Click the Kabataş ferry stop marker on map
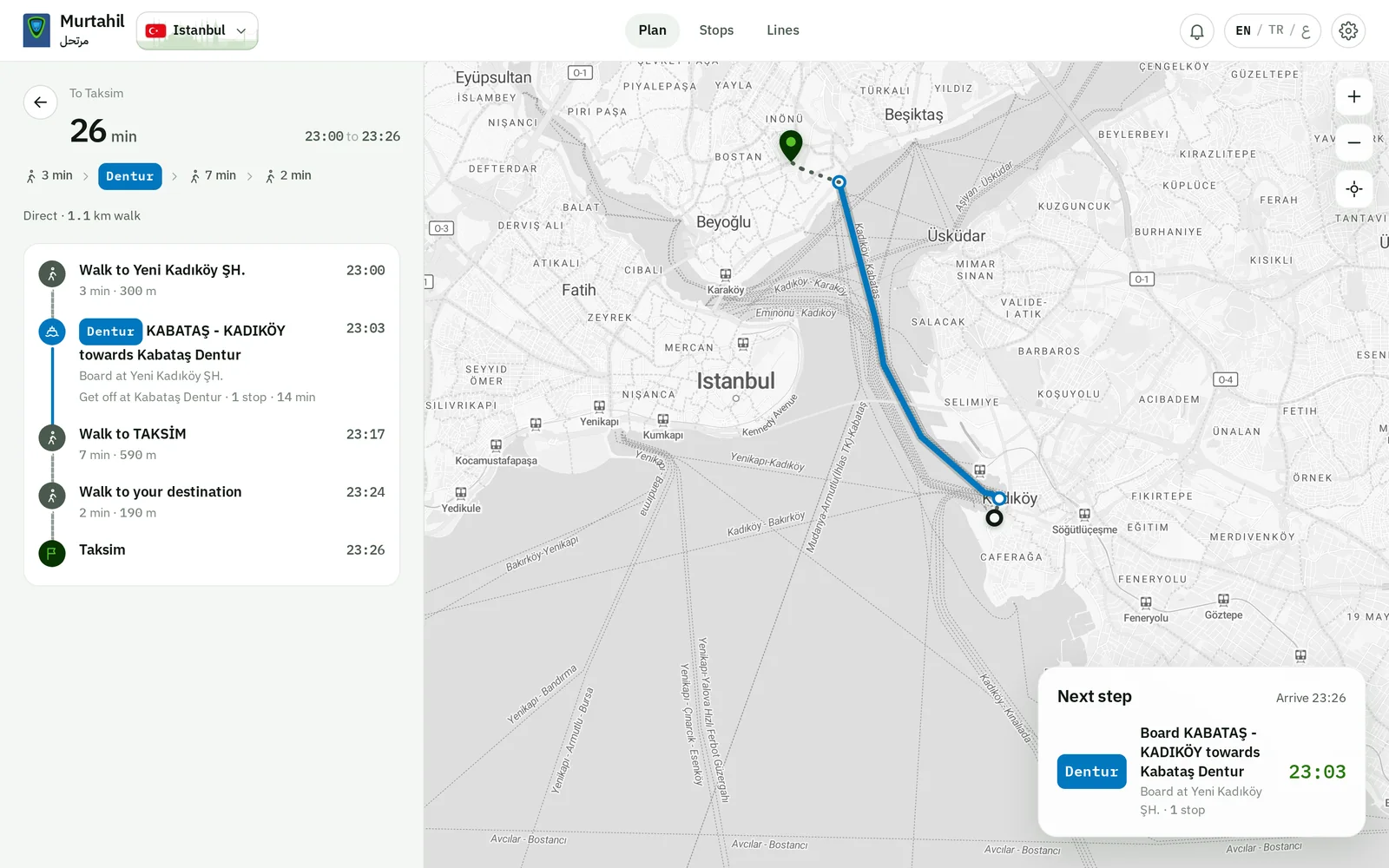Viewport: 1389px width, 868px height. [x=839, y=182]
